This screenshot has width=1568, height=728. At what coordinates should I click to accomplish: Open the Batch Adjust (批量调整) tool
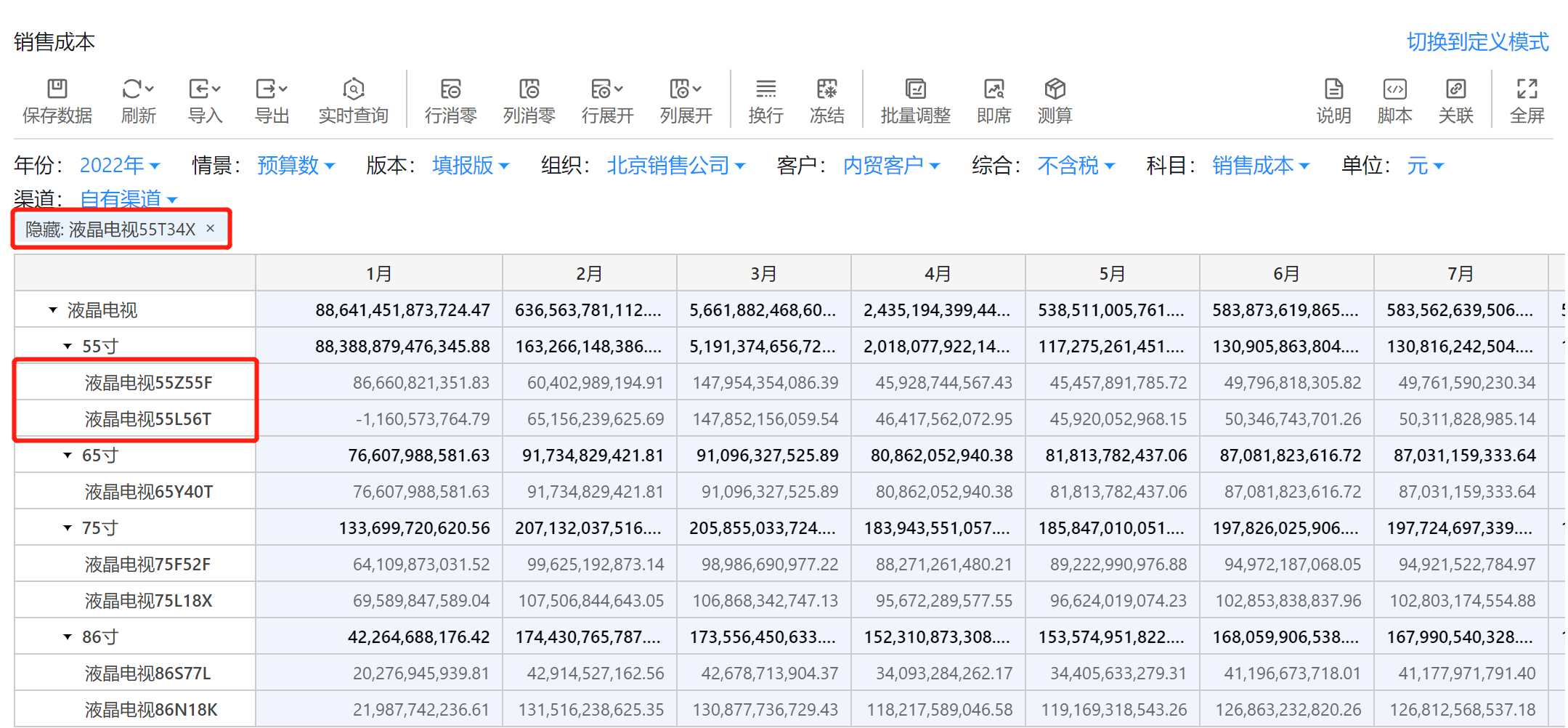[x=915, y=89]
